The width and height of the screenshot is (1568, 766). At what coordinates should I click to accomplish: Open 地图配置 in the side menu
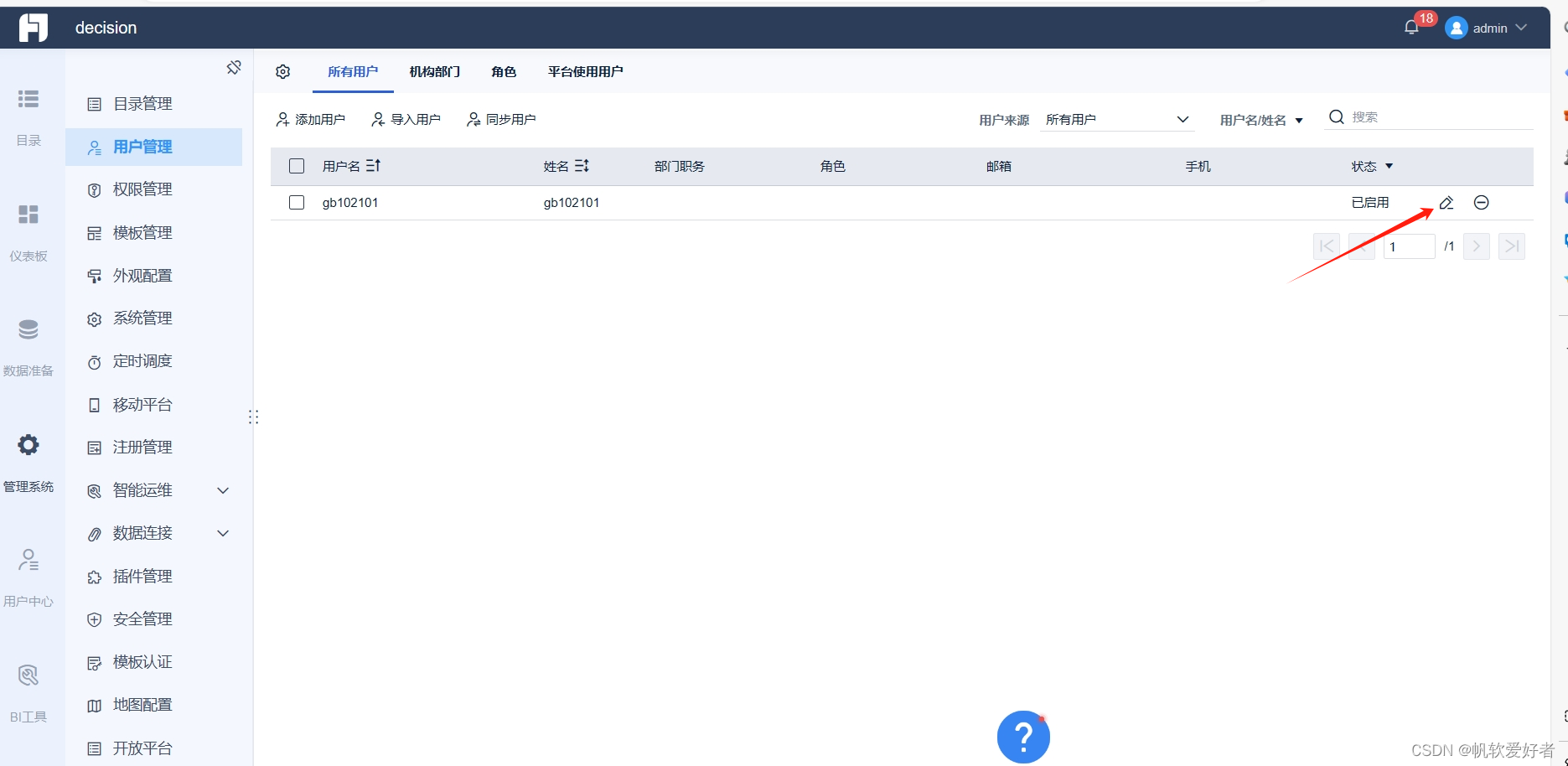pyautogui.click(x=154, y=705)
